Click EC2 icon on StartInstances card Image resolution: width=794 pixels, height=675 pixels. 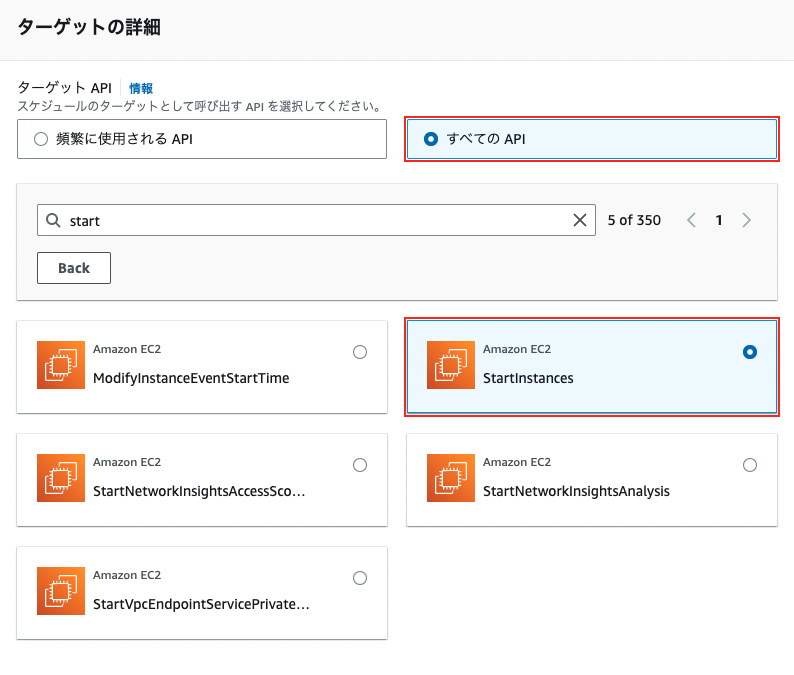click(451, 365)
